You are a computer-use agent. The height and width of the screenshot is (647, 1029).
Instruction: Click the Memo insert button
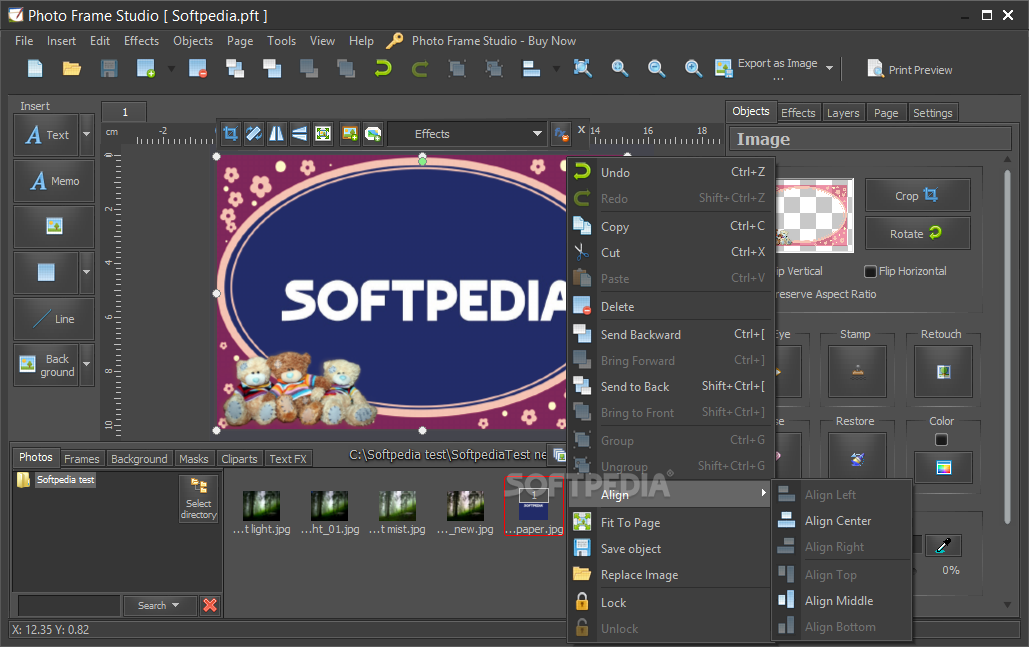(54, 181)
